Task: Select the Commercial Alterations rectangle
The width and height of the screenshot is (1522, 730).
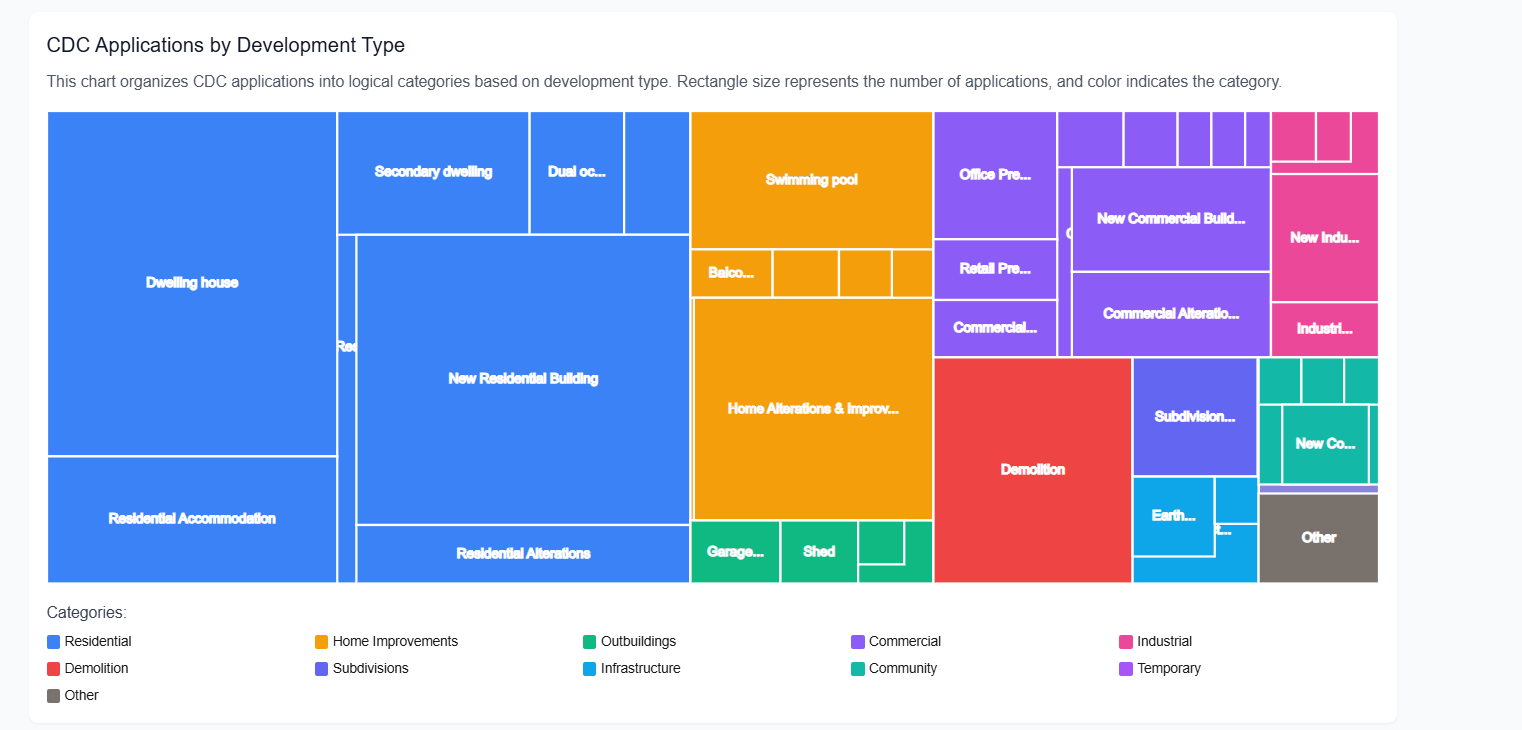Action: 1171,314
